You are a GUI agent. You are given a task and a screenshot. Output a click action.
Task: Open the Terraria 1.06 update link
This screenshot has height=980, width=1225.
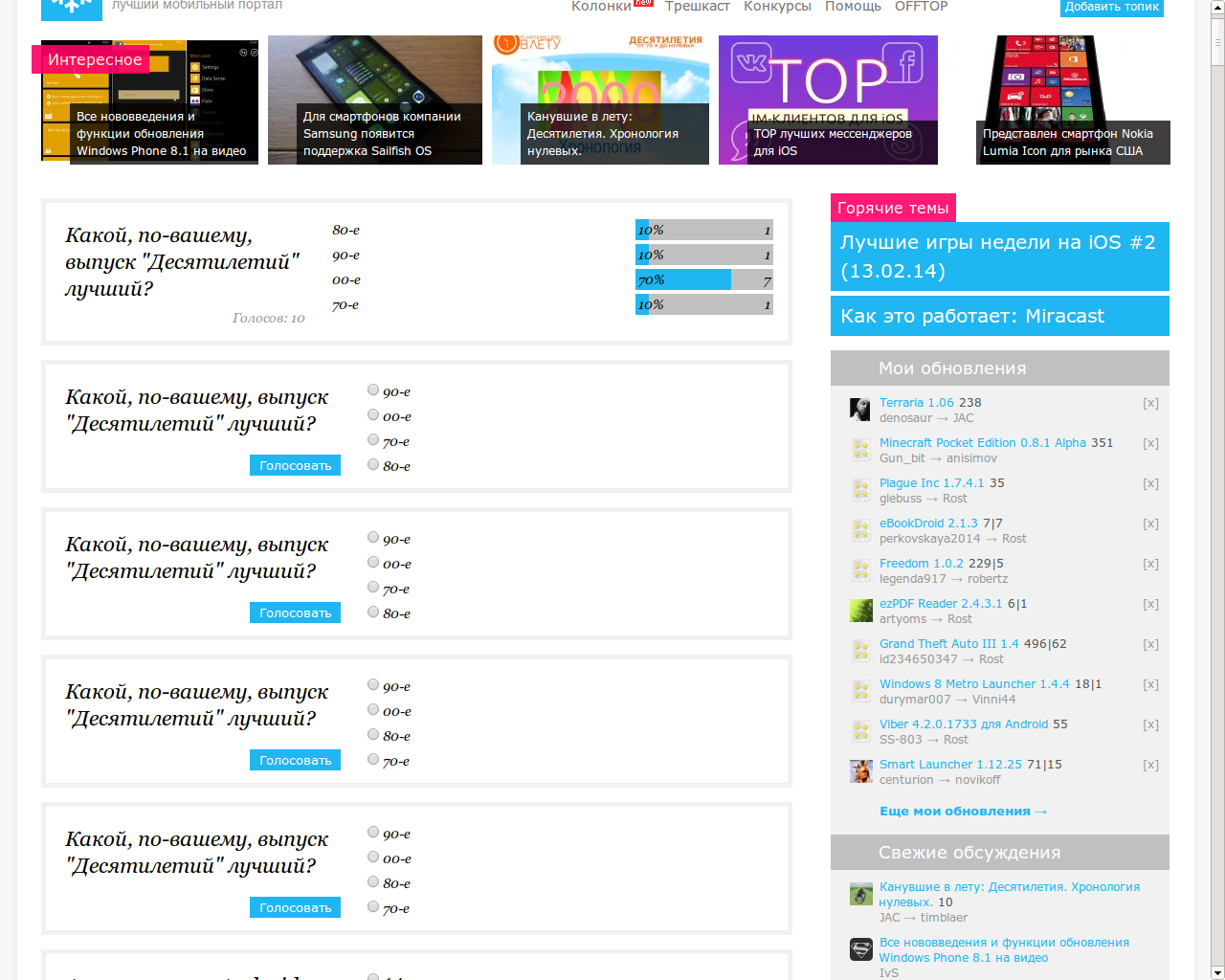click(917, 403)
